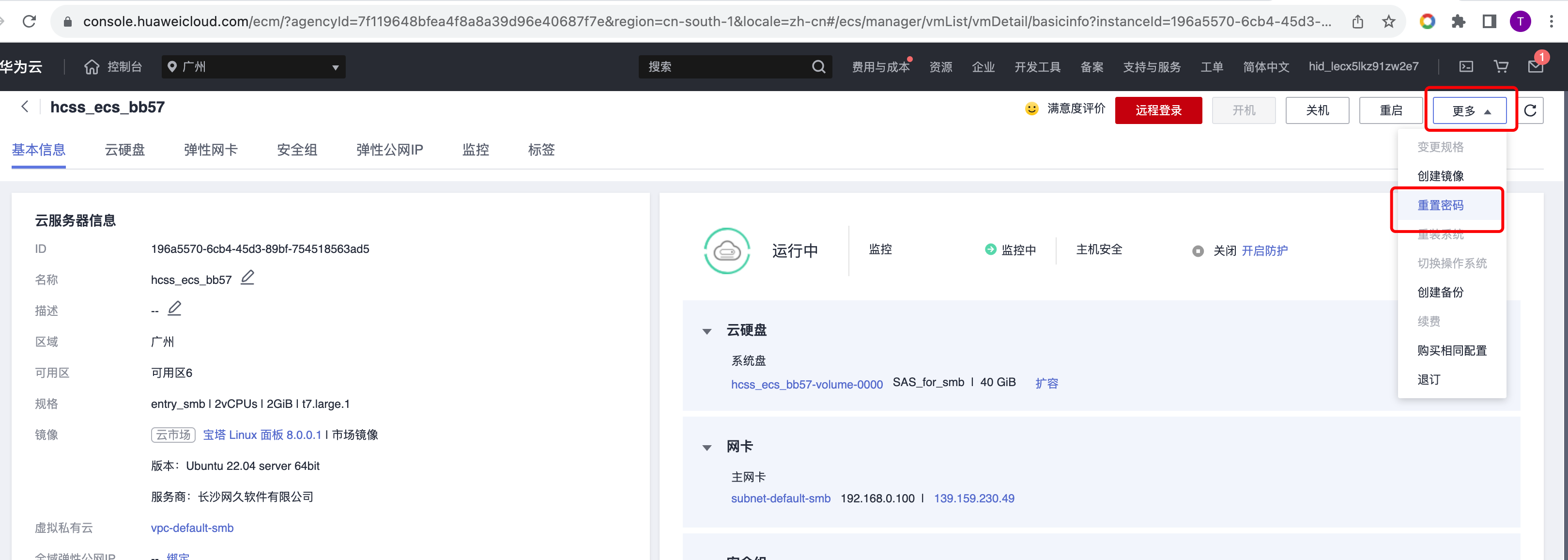
Task: Click the 重启 button
Action: coord(1391,110)
